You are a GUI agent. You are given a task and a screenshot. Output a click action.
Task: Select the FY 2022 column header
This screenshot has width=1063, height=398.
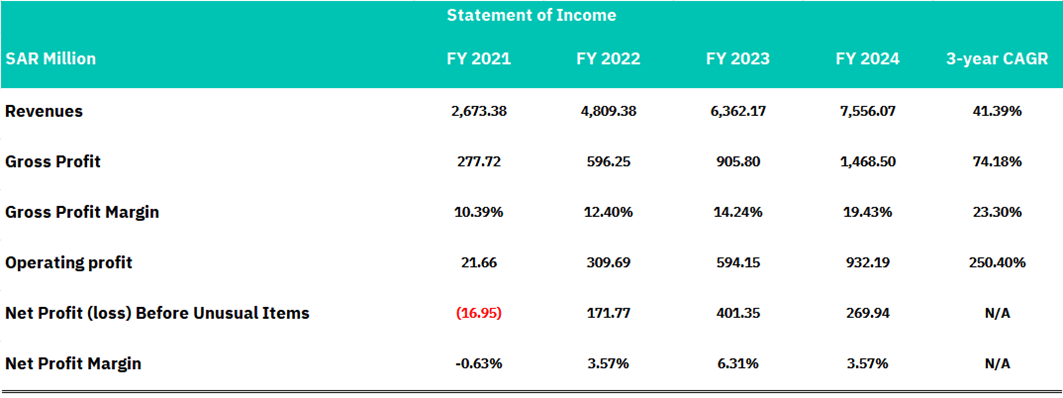pyautogui.click(x=608, y=59)
